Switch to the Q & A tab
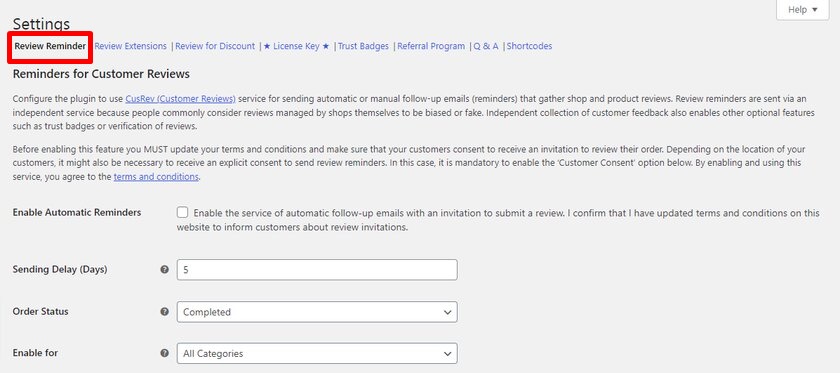The width and height of the screenshot is (840, 373). (x=486, y=46)
